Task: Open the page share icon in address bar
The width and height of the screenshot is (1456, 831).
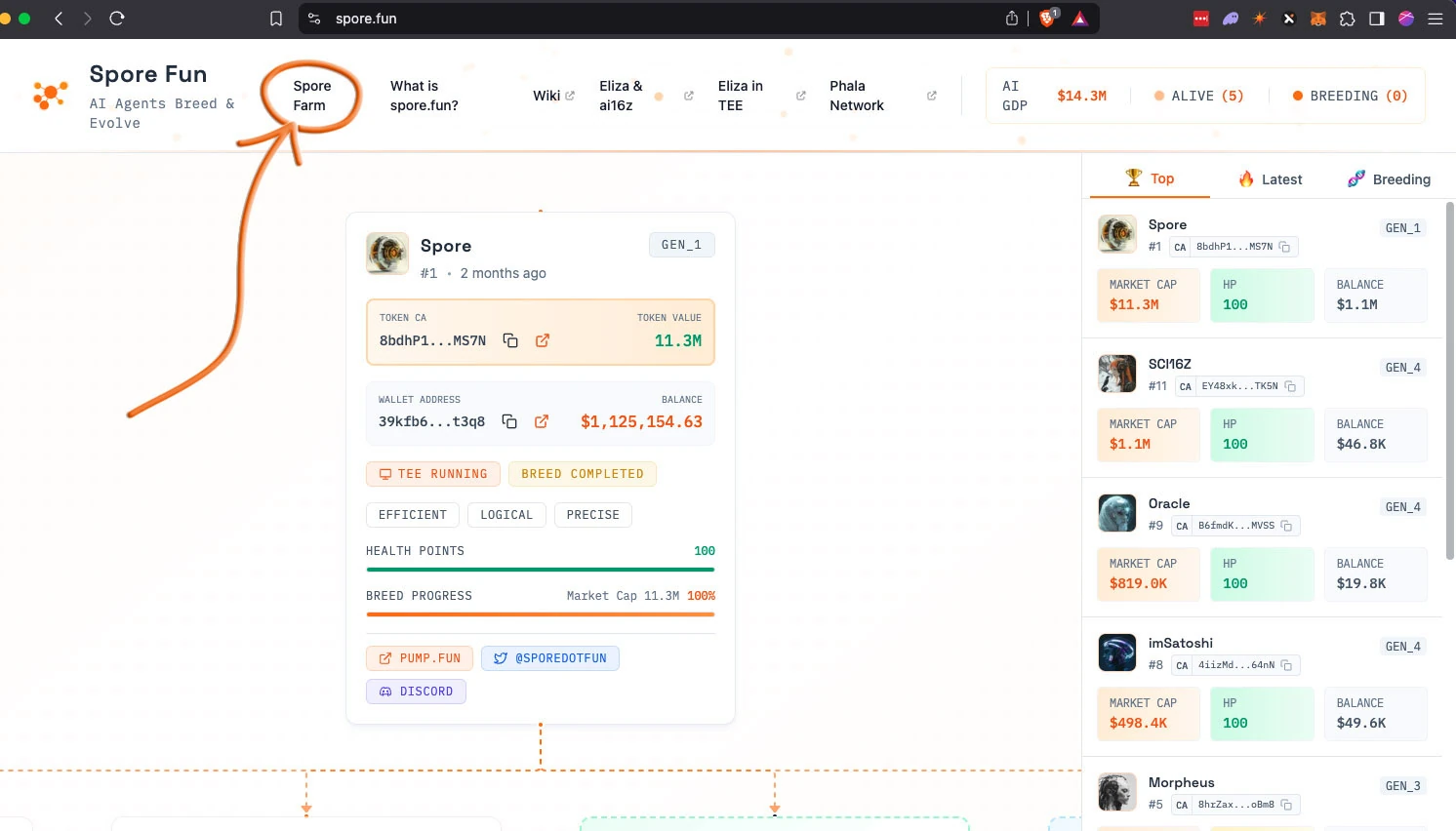Action: point(1012,19)
